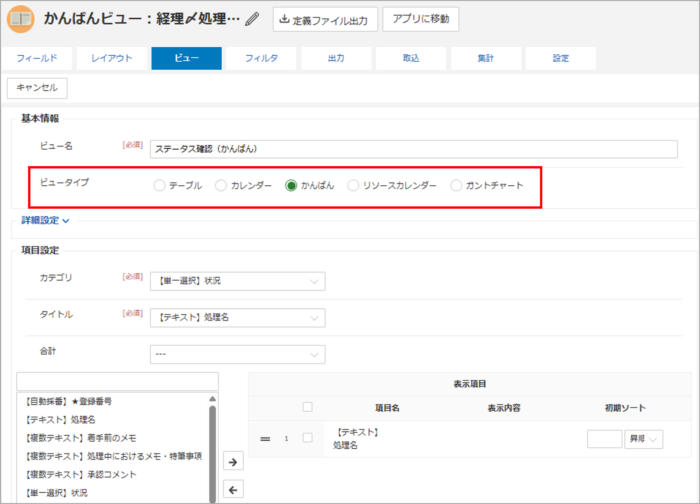The image size is (700, 504).
Task: Click the 初期ソート column header
Action: [x=625, y=408]
